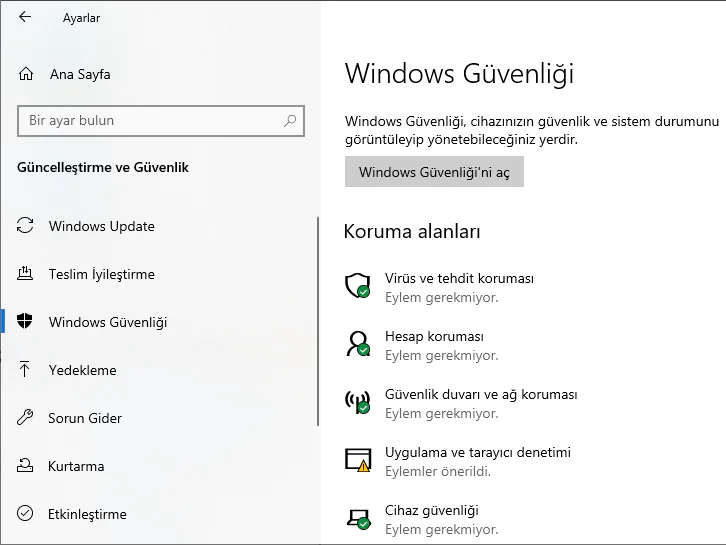Click the Etkinleştirme checkmark circle icon
This screenshot has height=545, width=726.
click(25, 513)
